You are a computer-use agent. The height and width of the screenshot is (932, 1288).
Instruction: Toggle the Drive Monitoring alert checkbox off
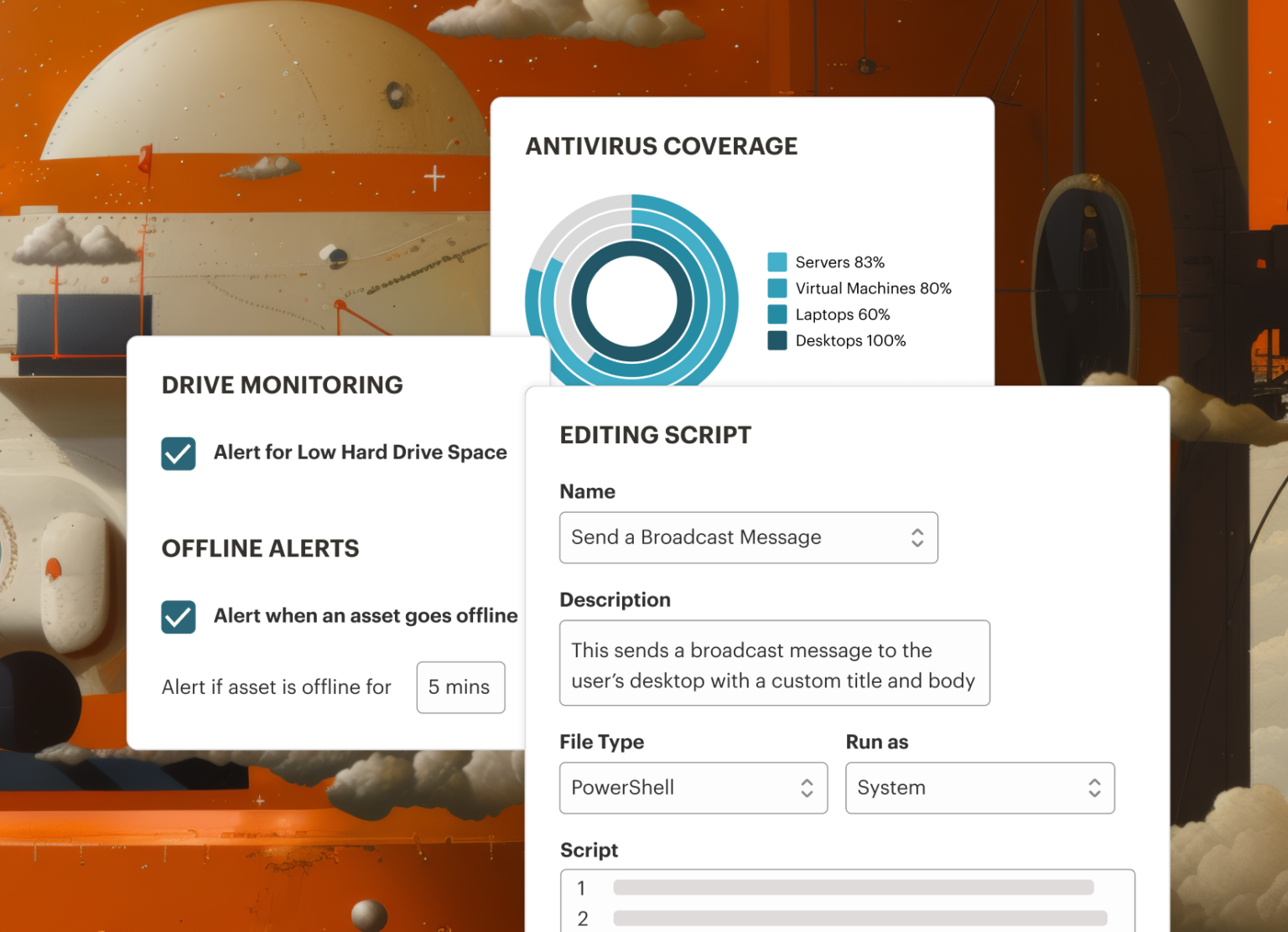179,453
